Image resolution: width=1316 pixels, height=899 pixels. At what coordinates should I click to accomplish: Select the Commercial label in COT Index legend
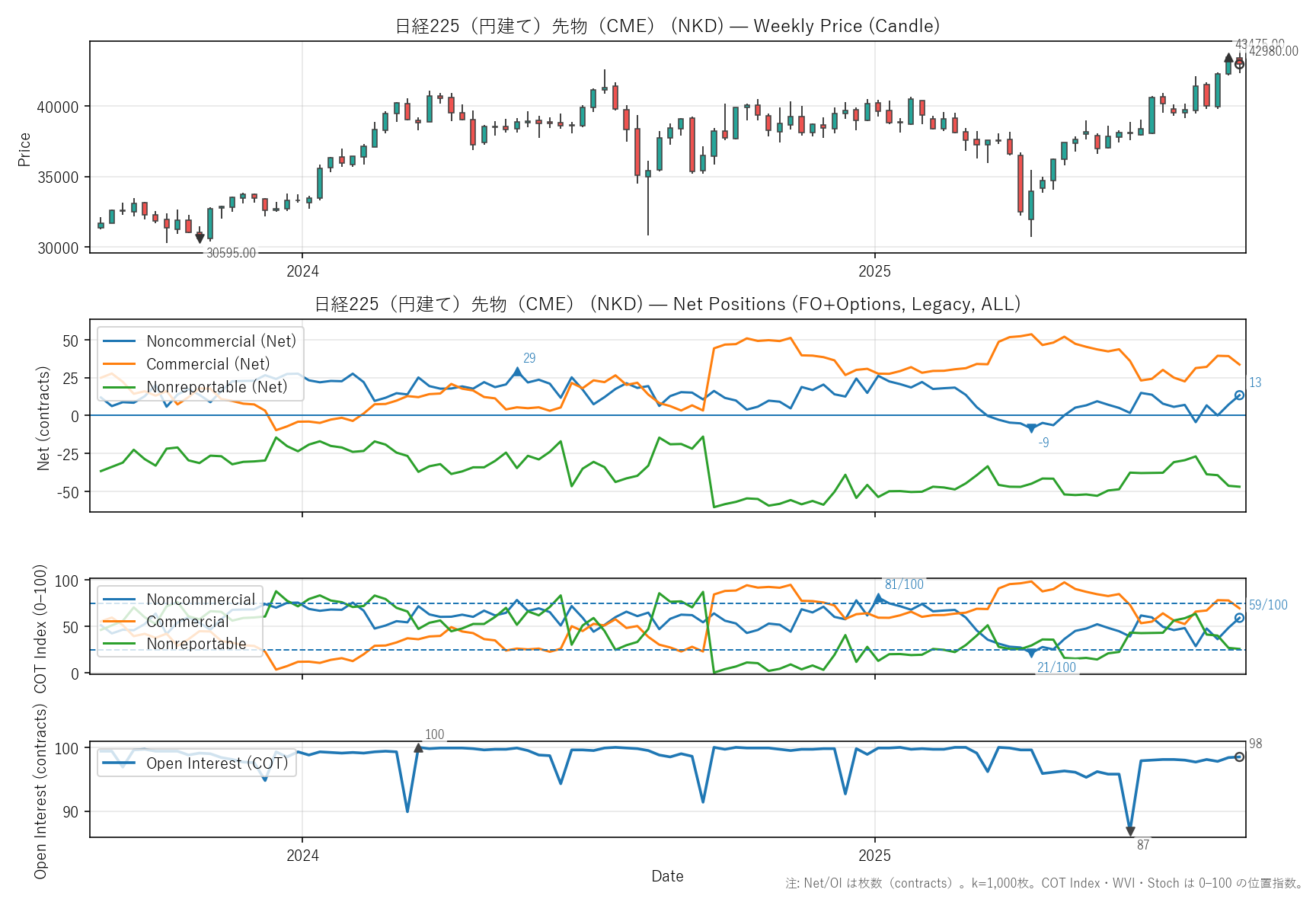click(187, 622)
